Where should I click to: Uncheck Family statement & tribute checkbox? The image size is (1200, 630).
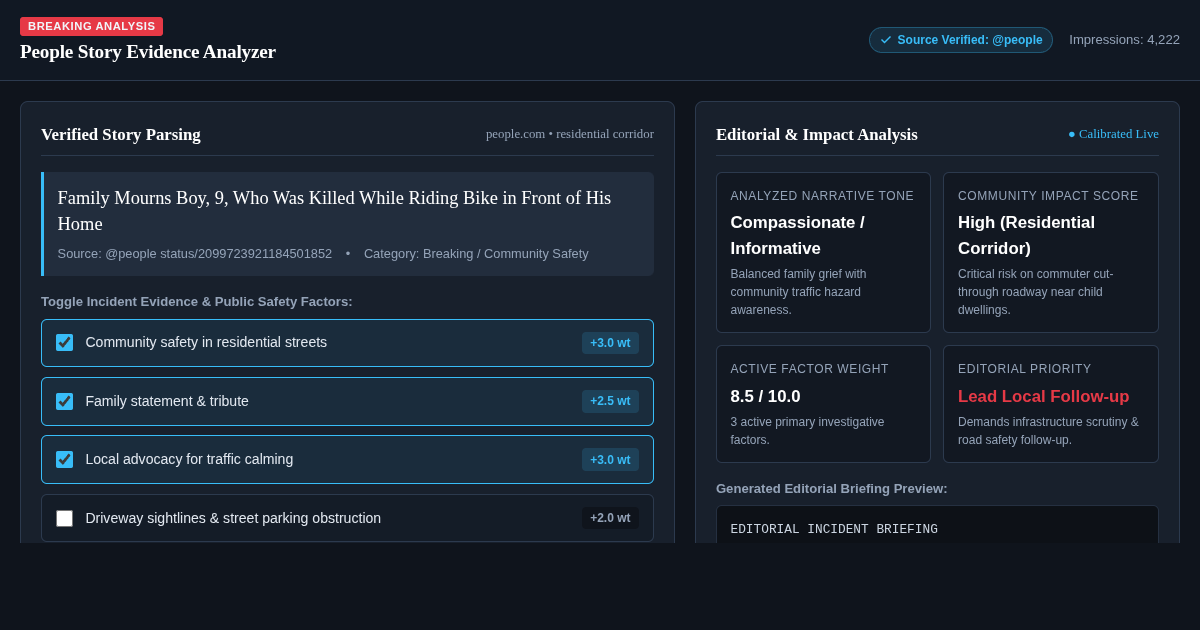tap(64, 401)
